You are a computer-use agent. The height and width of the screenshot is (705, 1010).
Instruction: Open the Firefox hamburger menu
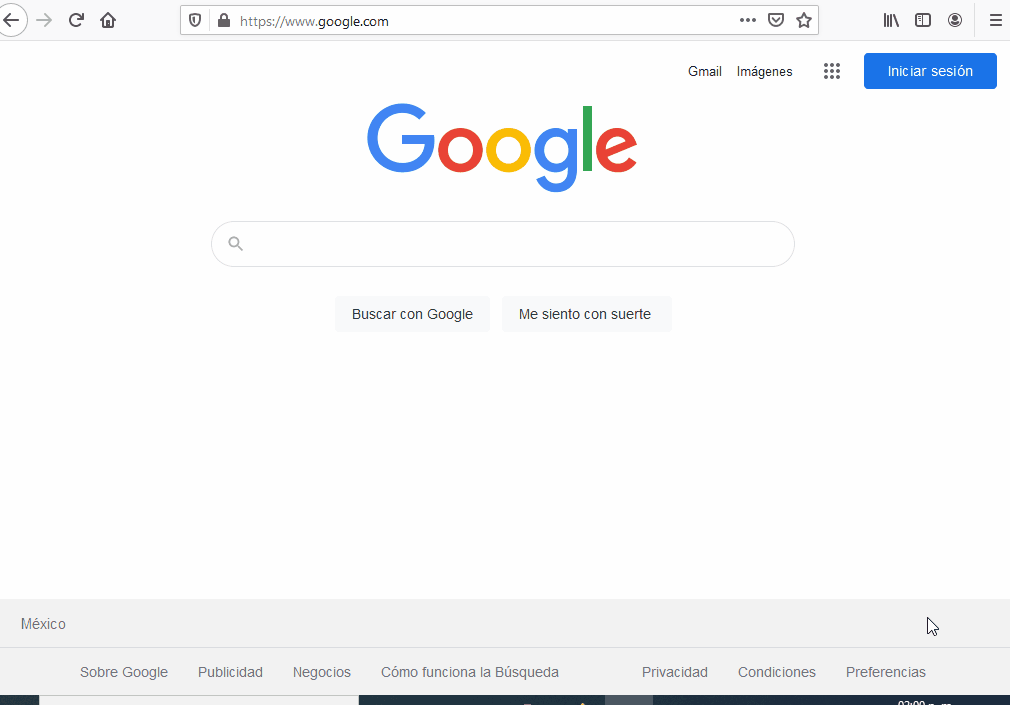(x=996, y=21)
